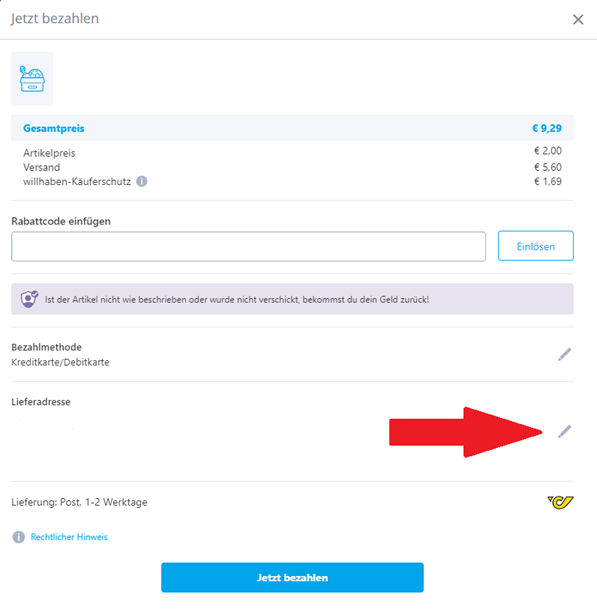Click the Kreditkarte/Debitkarte payment text
597x609 pixels.
[x=60, y=362]
